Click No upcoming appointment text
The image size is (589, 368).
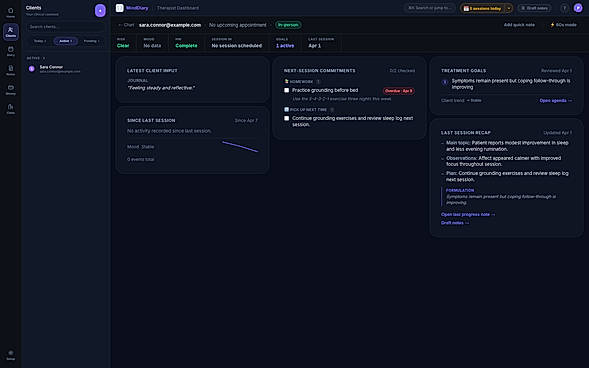(237, 25)
